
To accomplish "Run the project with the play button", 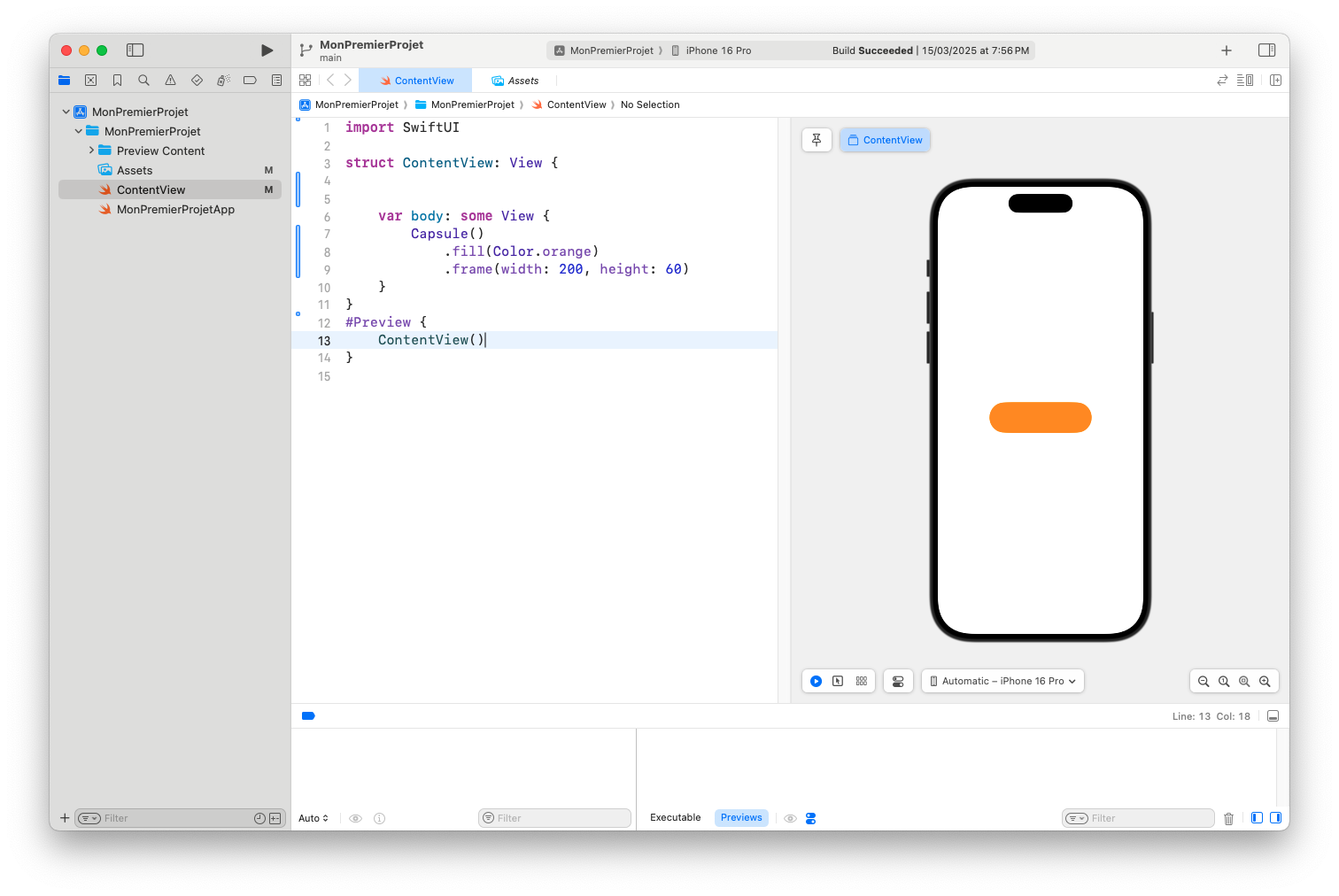I will [x=267, y=50].
